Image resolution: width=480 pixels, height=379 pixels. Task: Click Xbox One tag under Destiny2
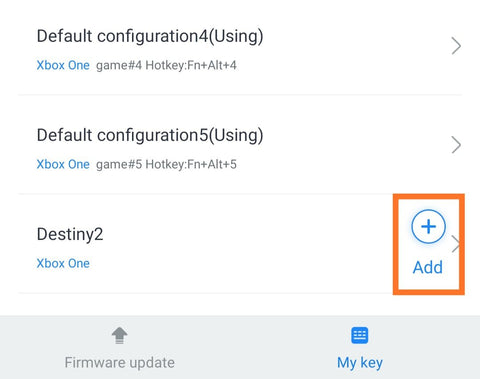click(63, 263)
